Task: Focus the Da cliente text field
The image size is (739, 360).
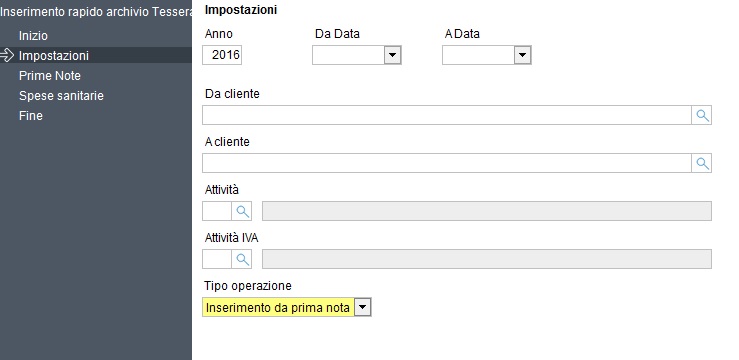Action: click(447, 115)
